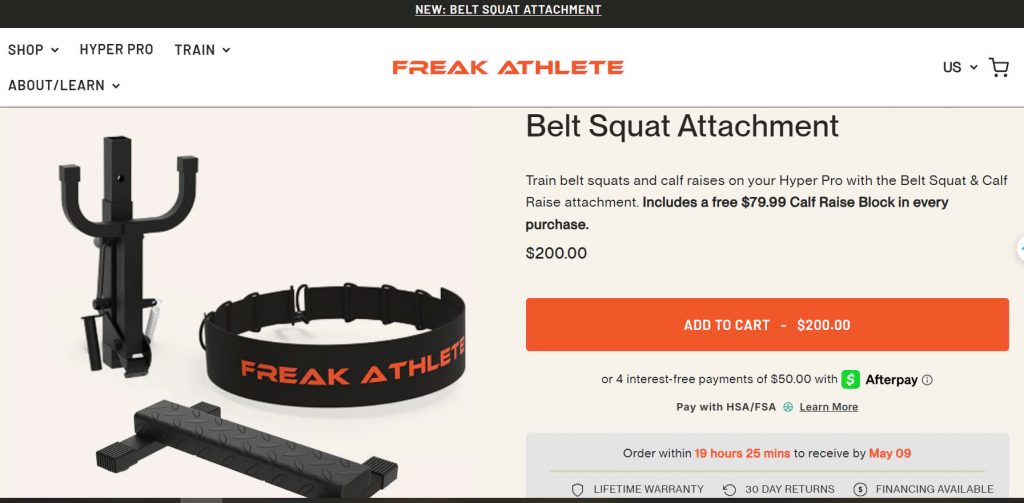The height and width of the screenshot is (503, 1024).
Task: Click the HSA/FSA teal badge icon
Action: click(x=788, y=407)
